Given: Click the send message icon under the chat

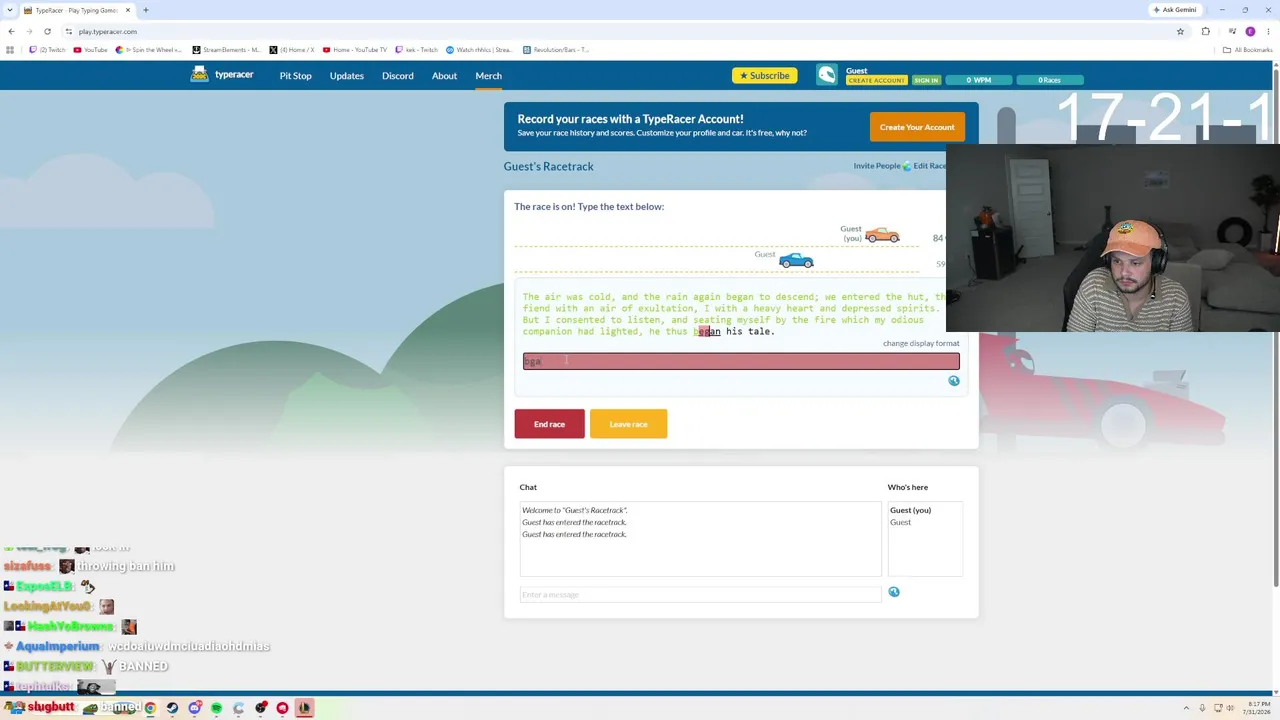Looking at the screenshot, I should tap(894, 592).
